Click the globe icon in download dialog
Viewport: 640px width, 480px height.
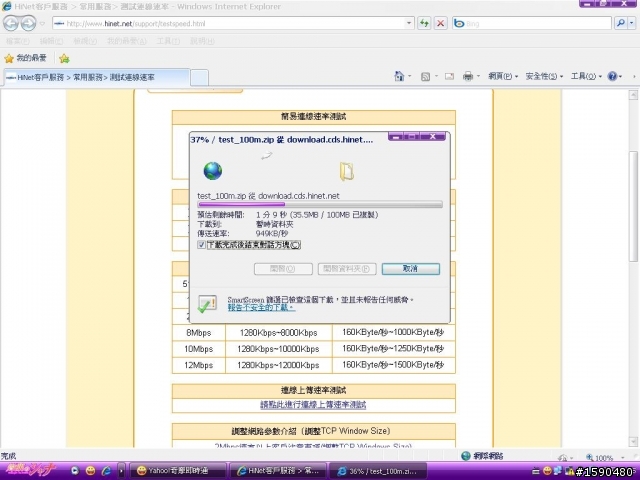213,171
